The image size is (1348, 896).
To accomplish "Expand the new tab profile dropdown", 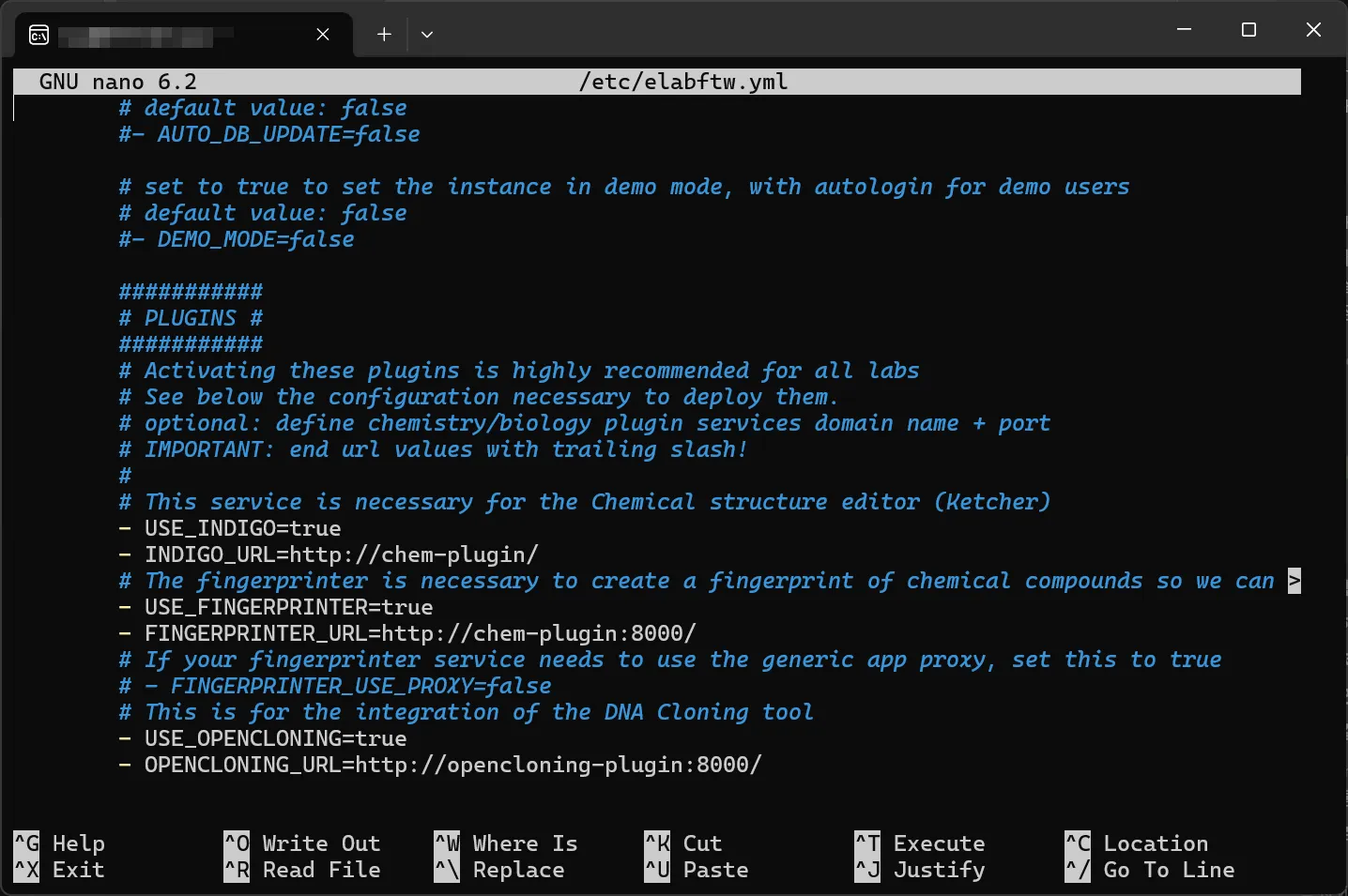I will coord(427,35).
